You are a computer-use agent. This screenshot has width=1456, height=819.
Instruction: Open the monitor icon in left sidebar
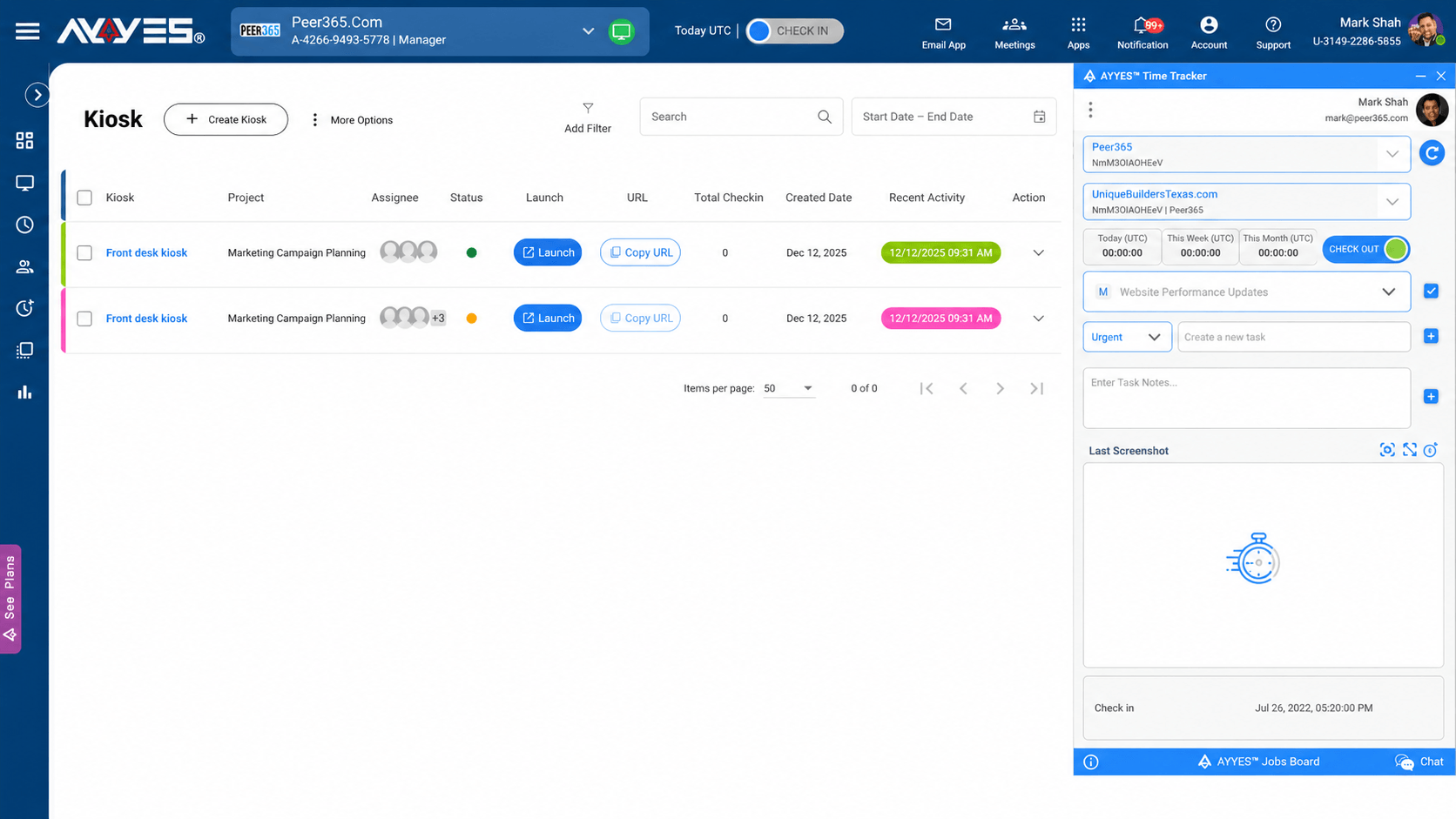coord(24,183)
